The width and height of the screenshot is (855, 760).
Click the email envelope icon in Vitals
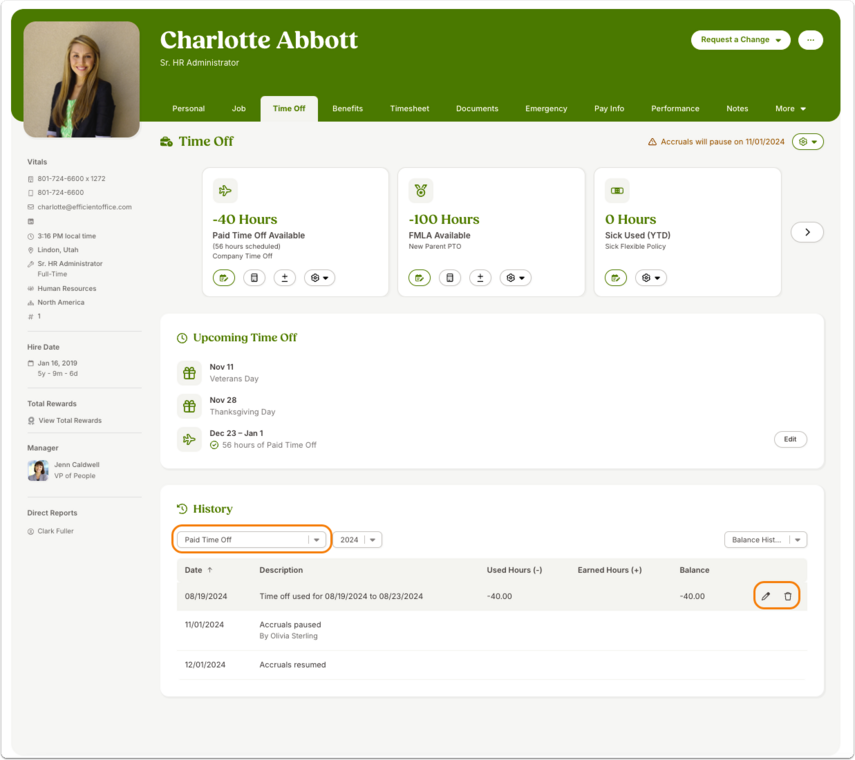pyautogui.click(x=31, y=207)
